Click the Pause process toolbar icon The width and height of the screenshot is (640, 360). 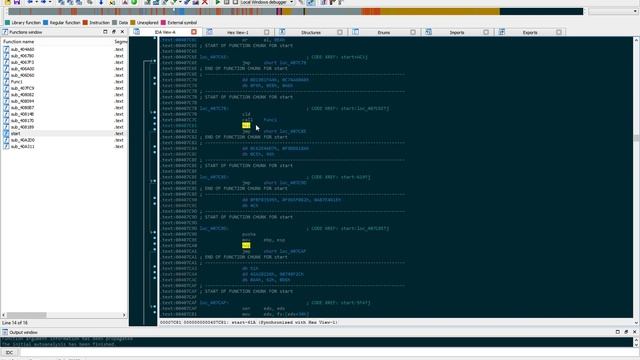click(227, 2)
